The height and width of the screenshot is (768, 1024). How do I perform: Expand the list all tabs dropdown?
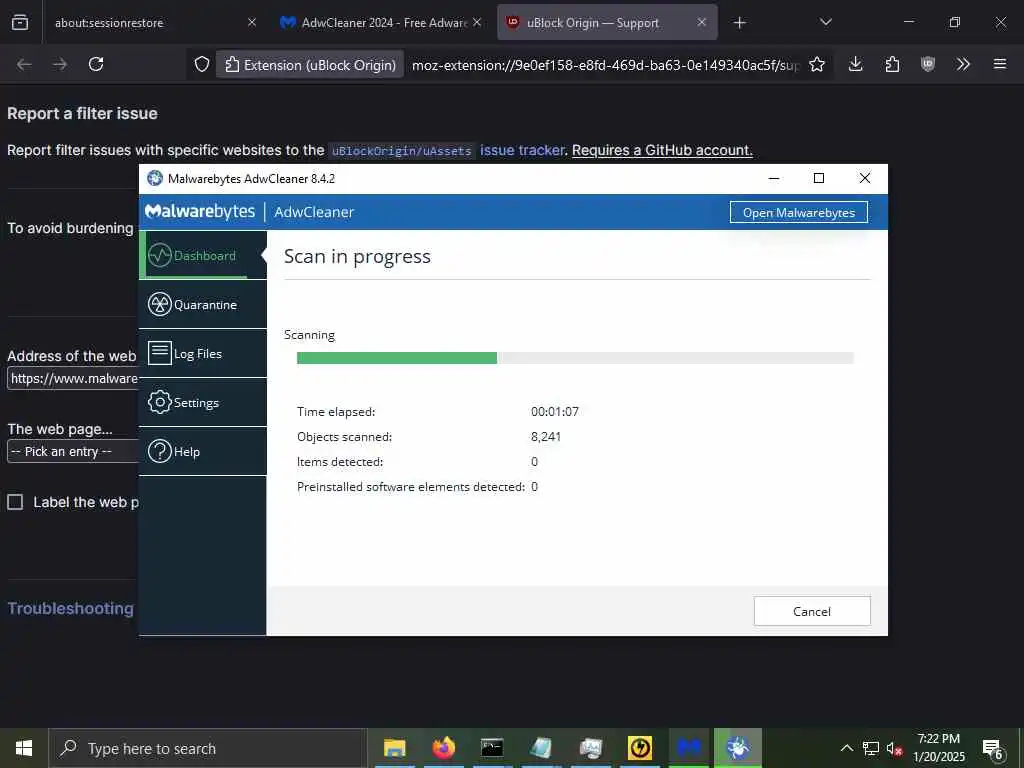(825, 22)
